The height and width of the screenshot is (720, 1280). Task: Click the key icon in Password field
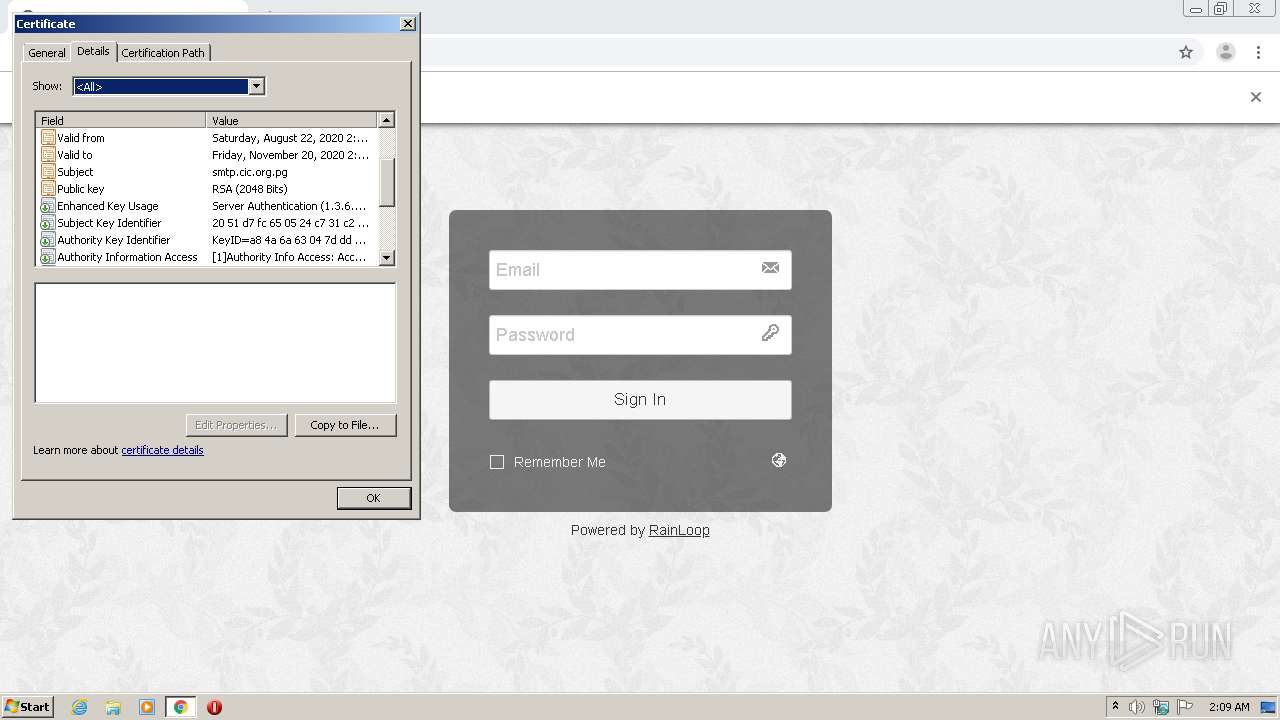tap(770, 333)
